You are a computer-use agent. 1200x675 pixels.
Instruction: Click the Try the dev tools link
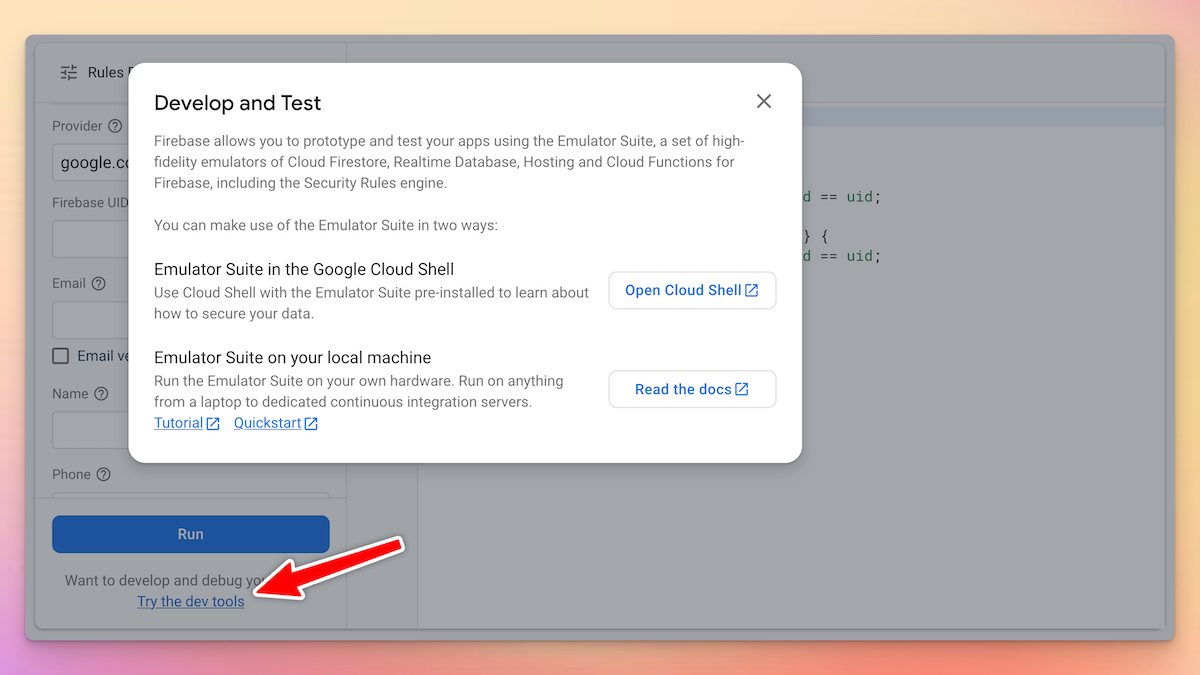pos(191,601)
